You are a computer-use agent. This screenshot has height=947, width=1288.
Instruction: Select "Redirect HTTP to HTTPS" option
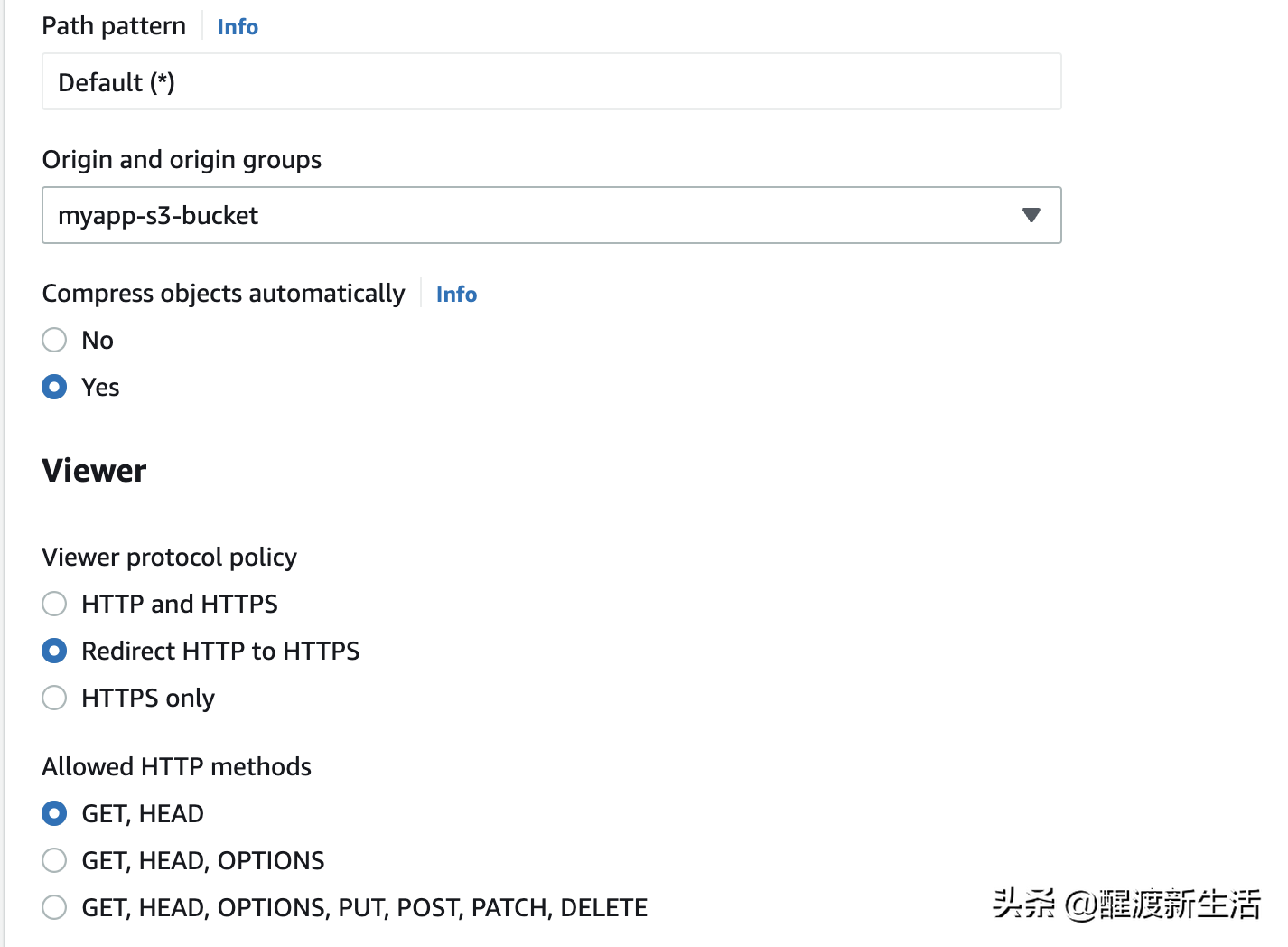[54, 651]
